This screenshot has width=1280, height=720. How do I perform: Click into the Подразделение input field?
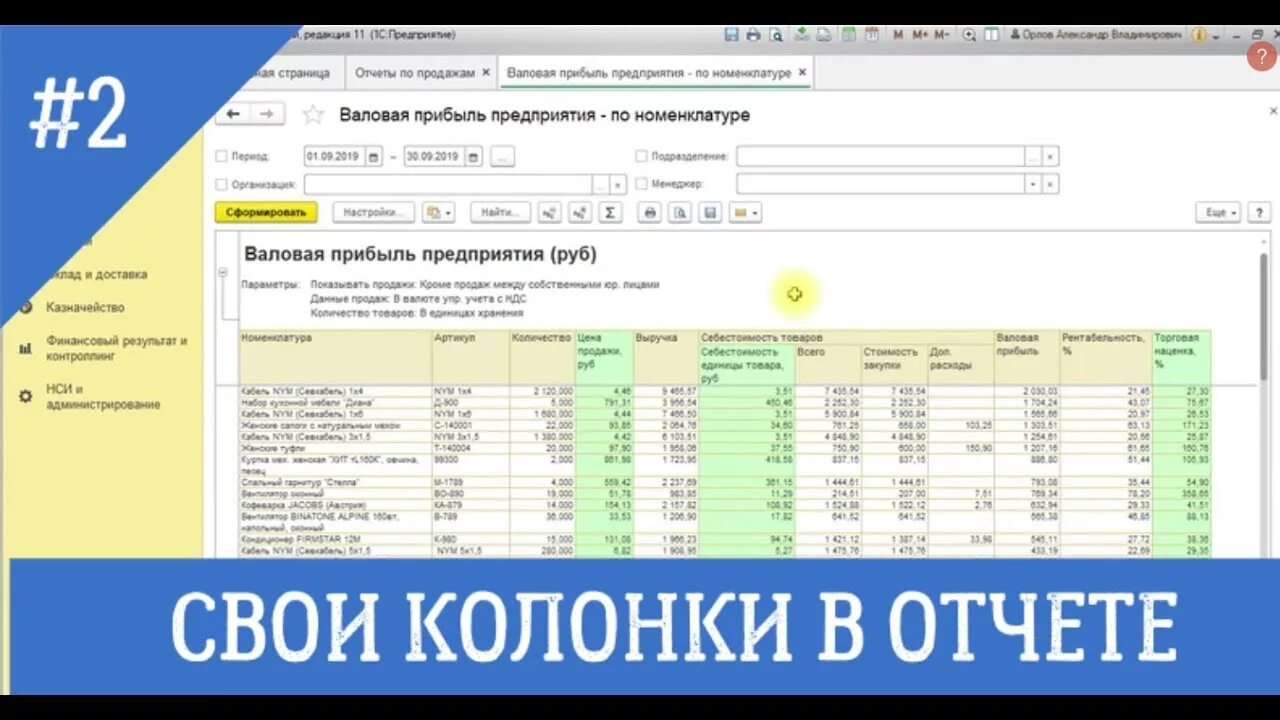pyautogui.click(x=880, y=157)
